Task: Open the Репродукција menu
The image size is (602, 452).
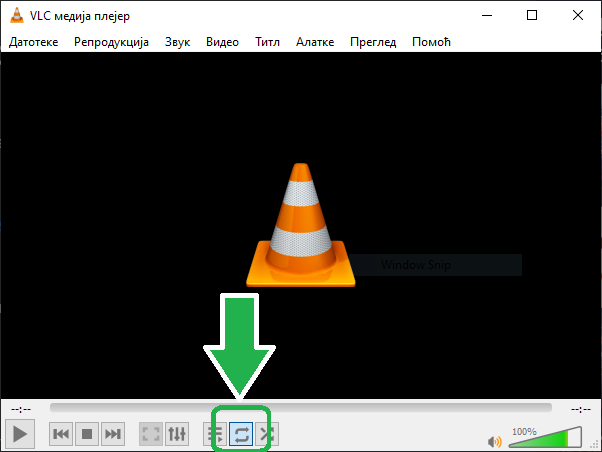Action: point(111,42)
